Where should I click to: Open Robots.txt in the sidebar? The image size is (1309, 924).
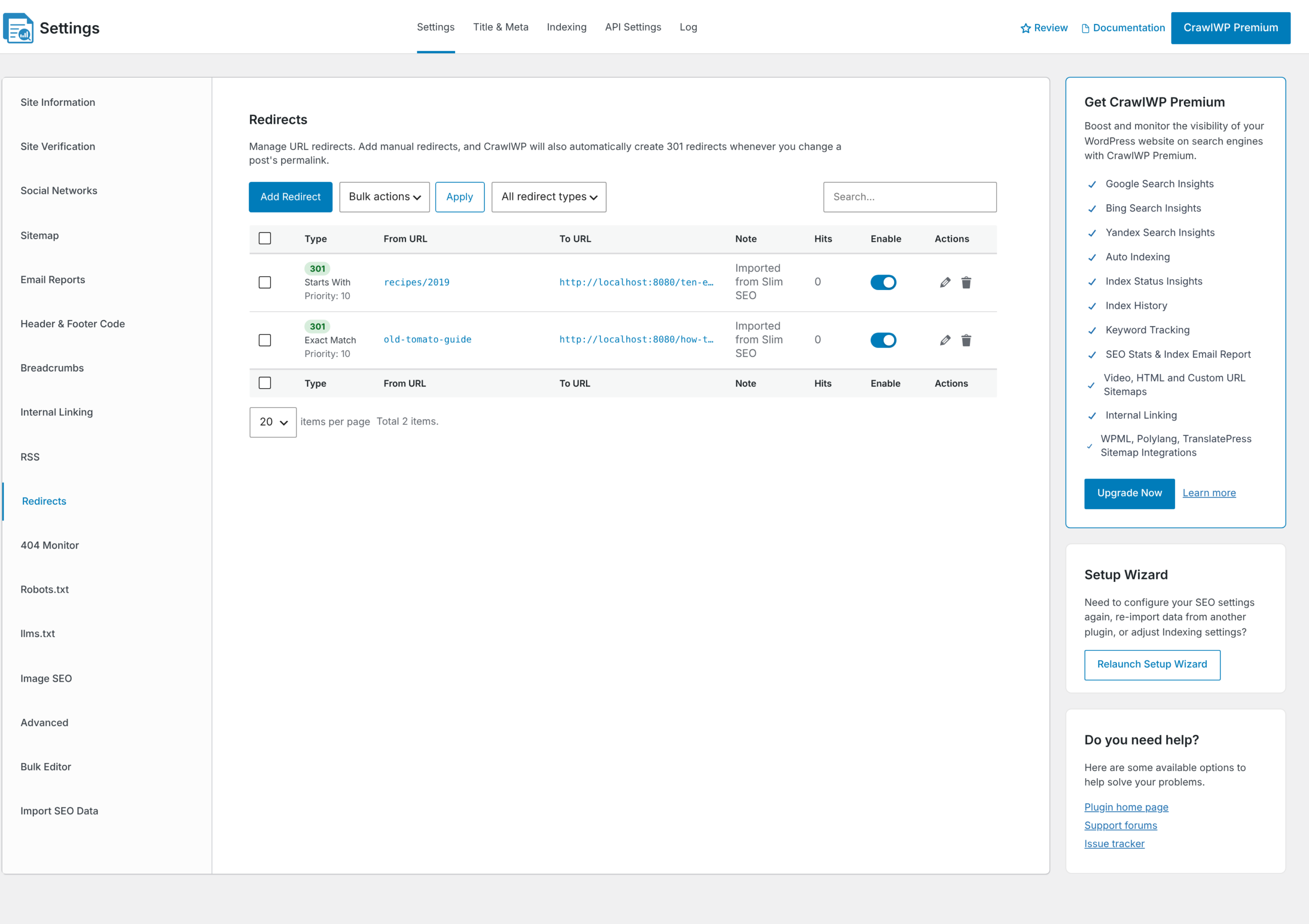44,590
